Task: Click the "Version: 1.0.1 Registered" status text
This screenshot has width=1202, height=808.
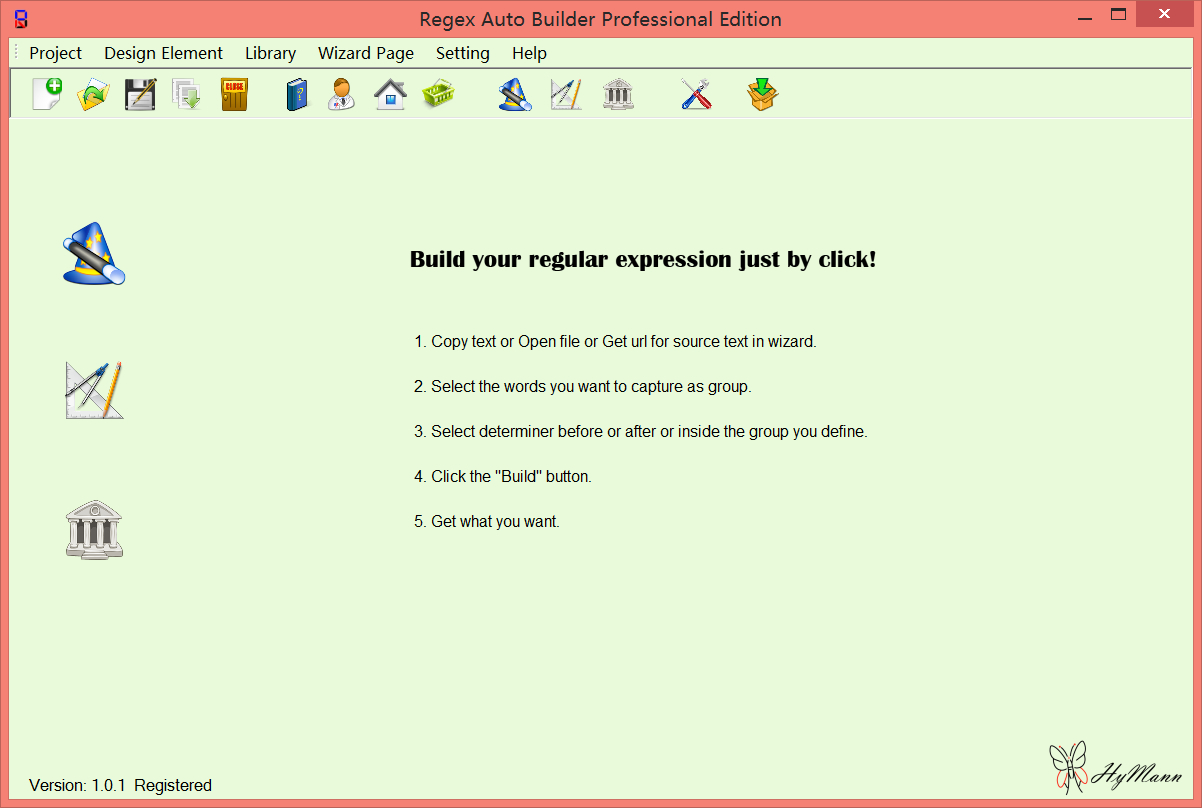Action: [120, 786]
